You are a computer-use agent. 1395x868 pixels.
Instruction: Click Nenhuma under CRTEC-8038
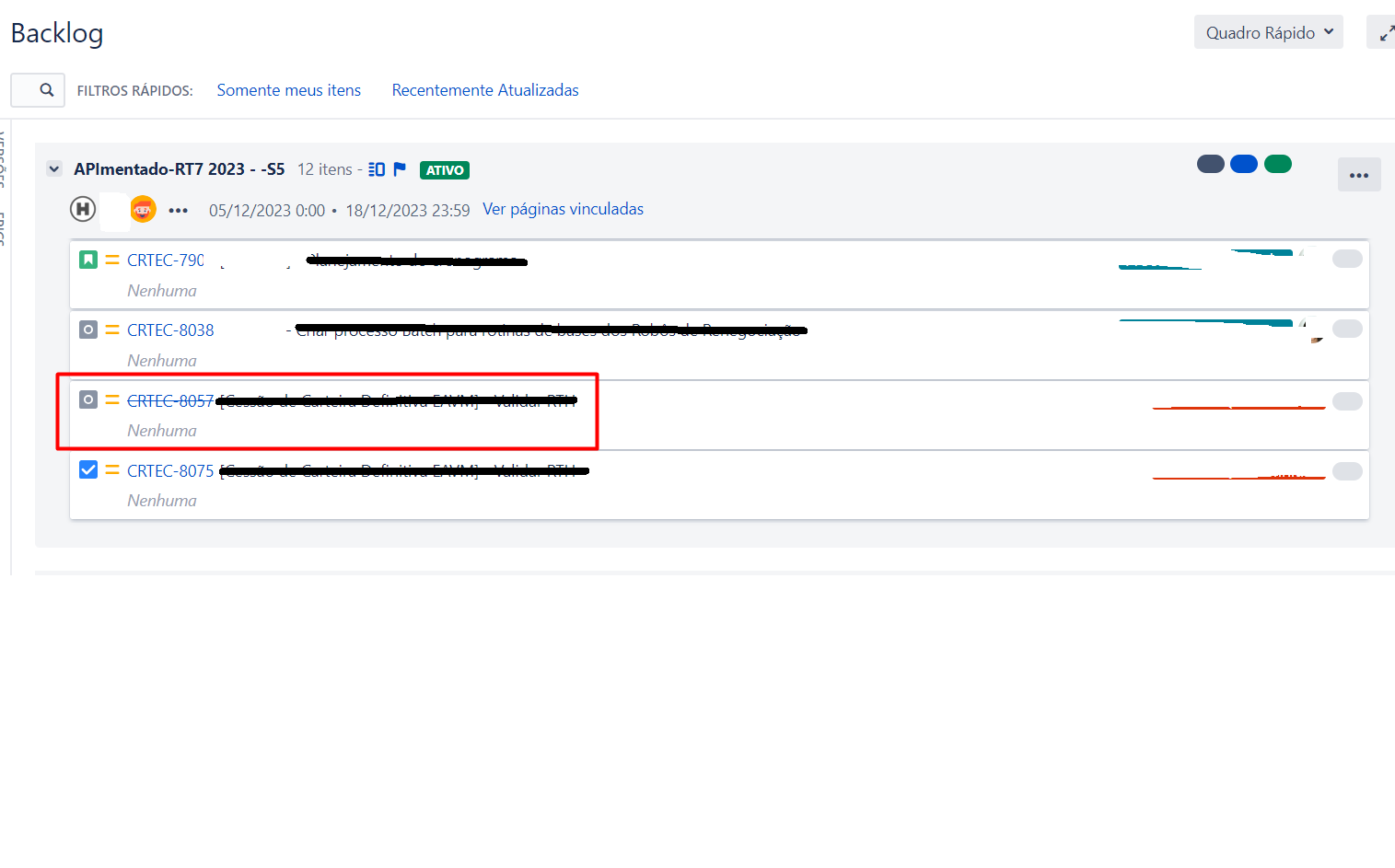pyautogui.click(x=162, y=361)
